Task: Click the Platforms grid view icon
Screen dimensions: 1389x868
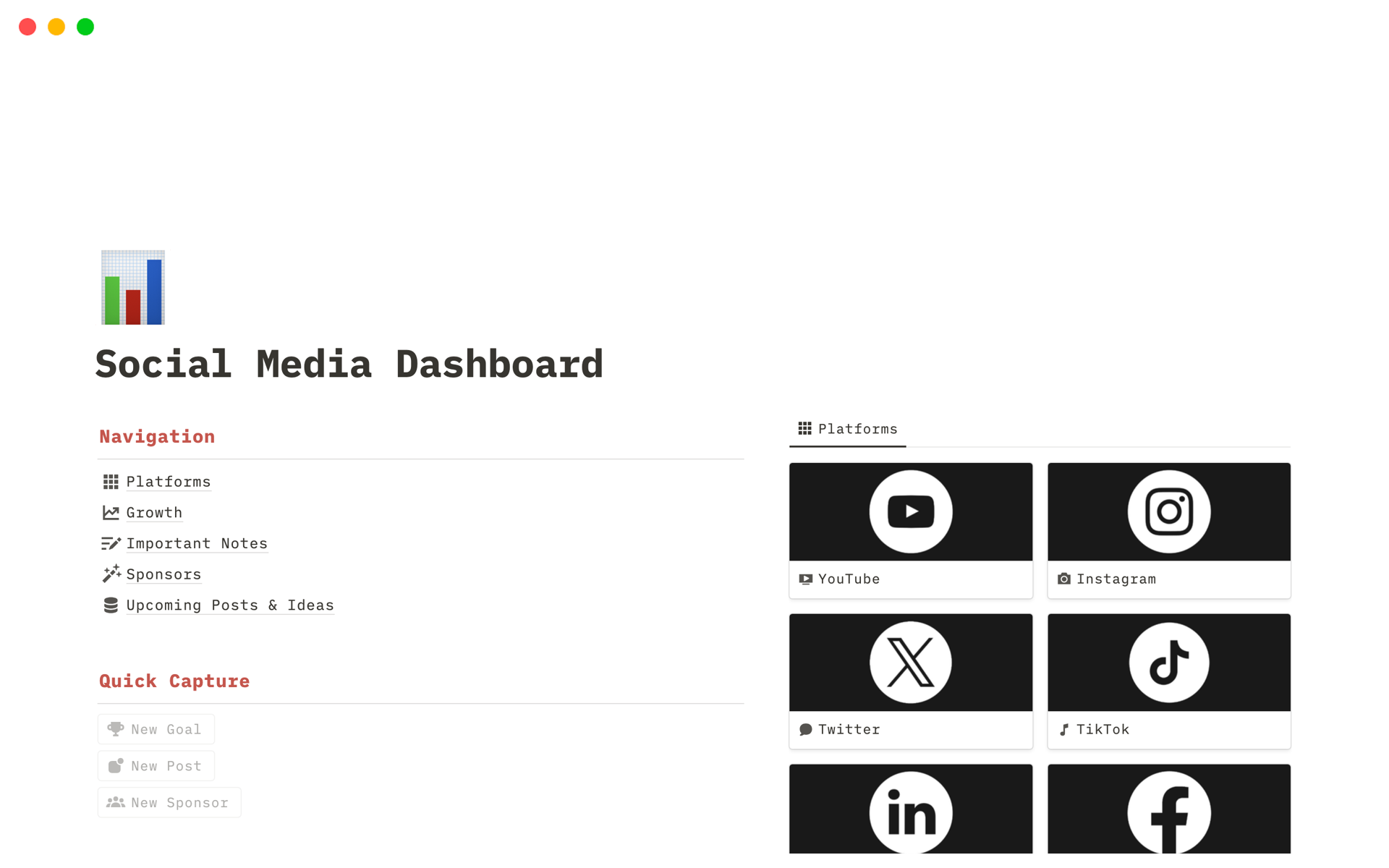Action: (804, 428)
